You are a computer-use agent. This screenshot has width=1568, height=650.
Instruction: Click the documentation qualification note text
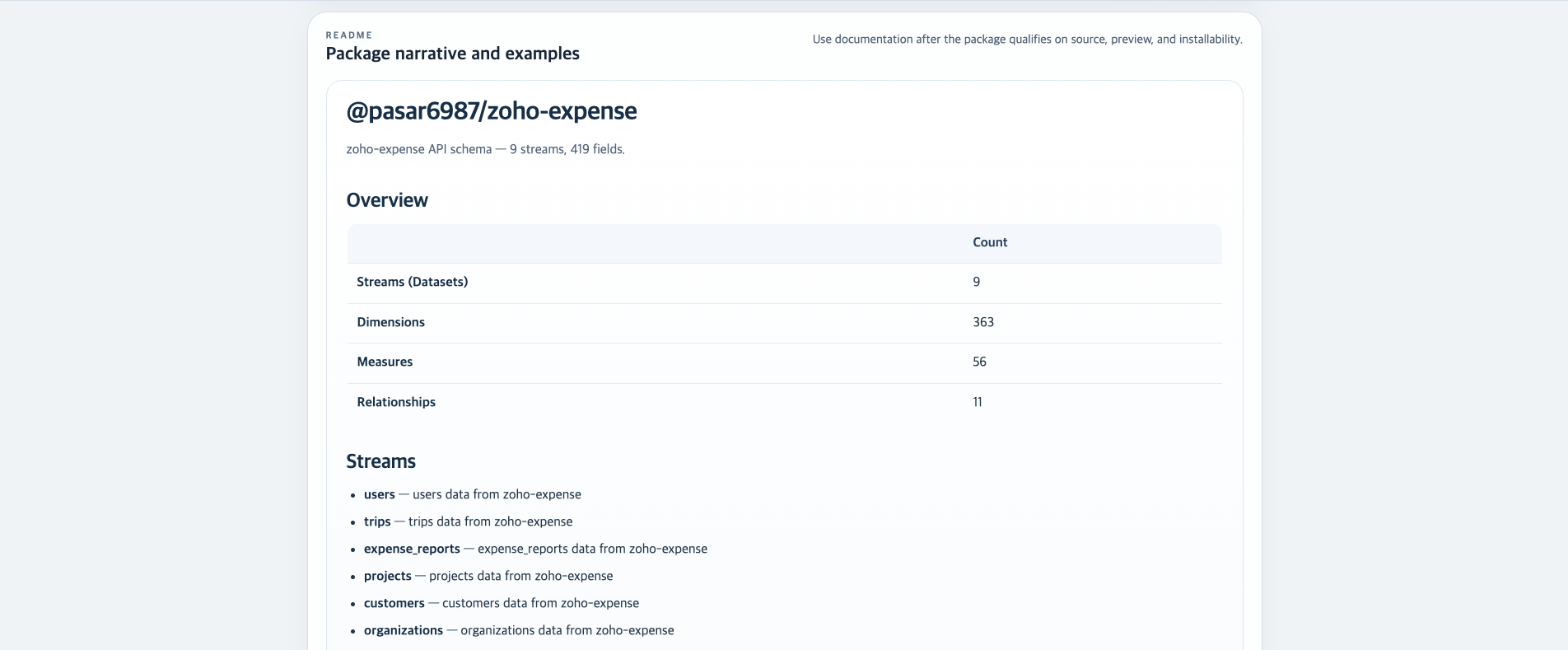click(x=1027, y=40)
